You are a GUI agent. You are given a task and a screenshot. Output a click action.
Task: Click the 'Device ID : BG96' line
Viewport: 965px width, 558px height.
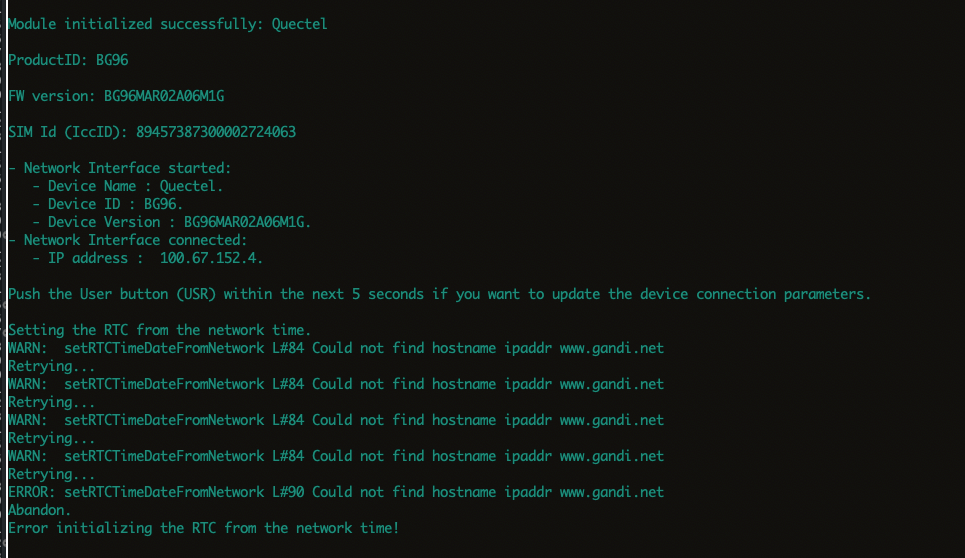(x=108, y=204)
